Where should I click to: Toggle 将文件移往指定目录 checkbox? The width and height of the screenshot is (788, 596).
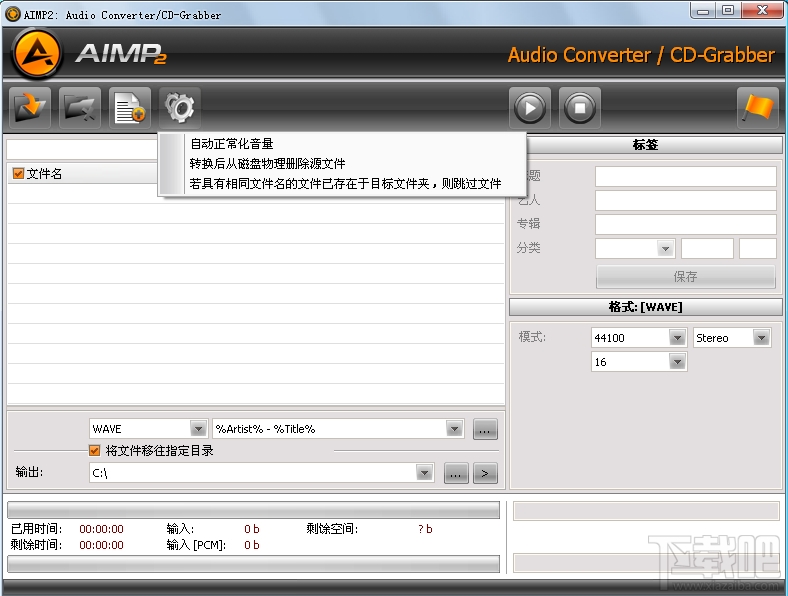[94, 450]
